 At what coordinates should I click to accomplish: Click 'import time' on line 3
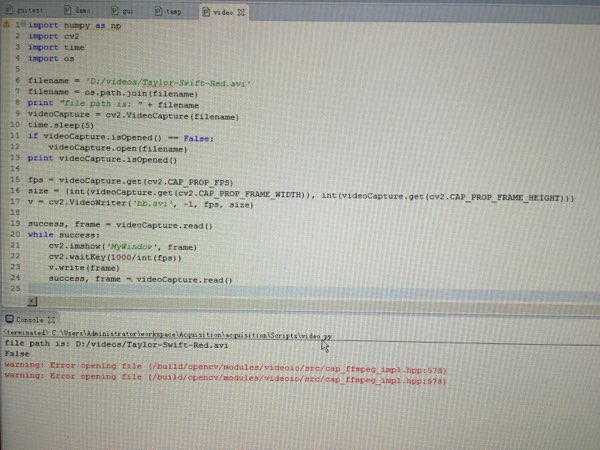coord(56,47)
